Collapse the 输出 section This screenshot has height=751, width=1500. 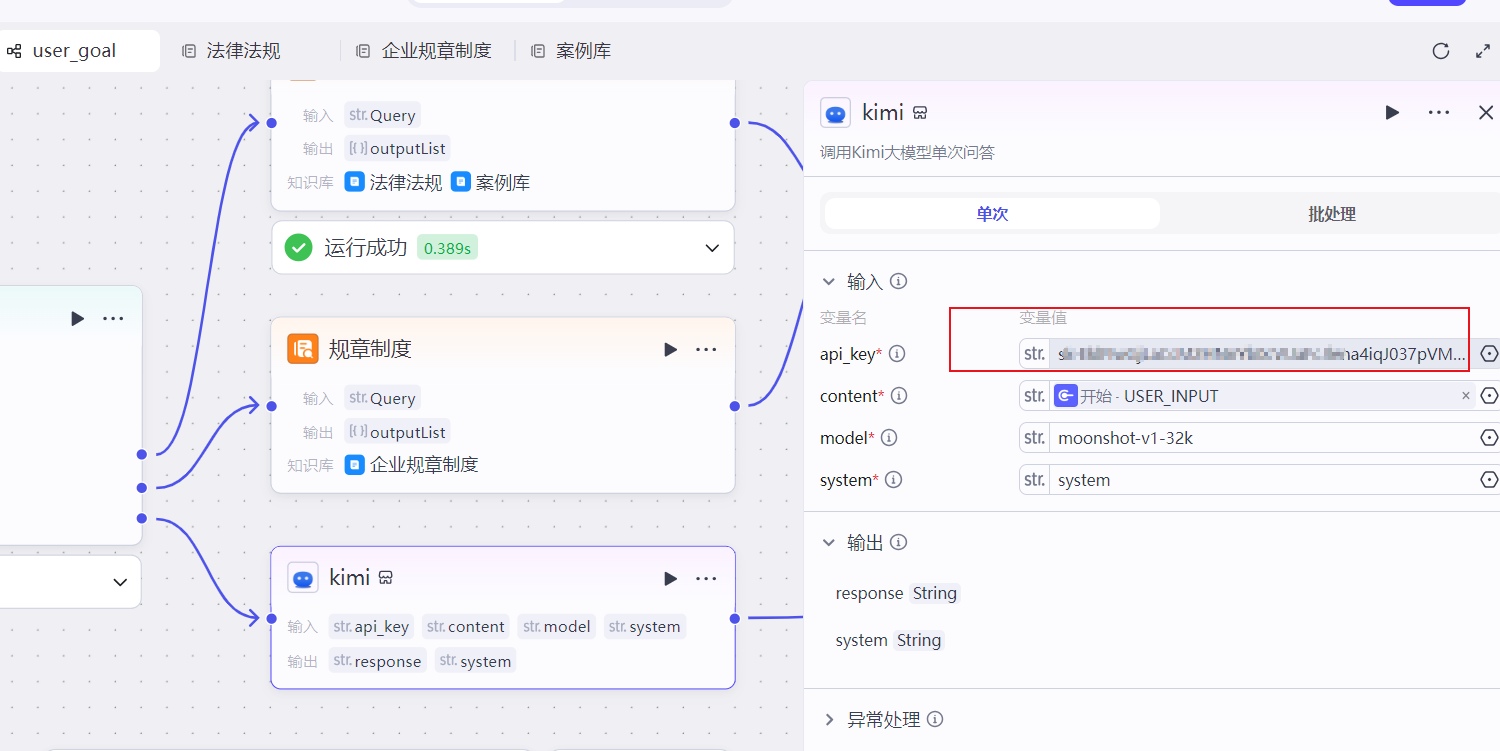pos(828,543)
